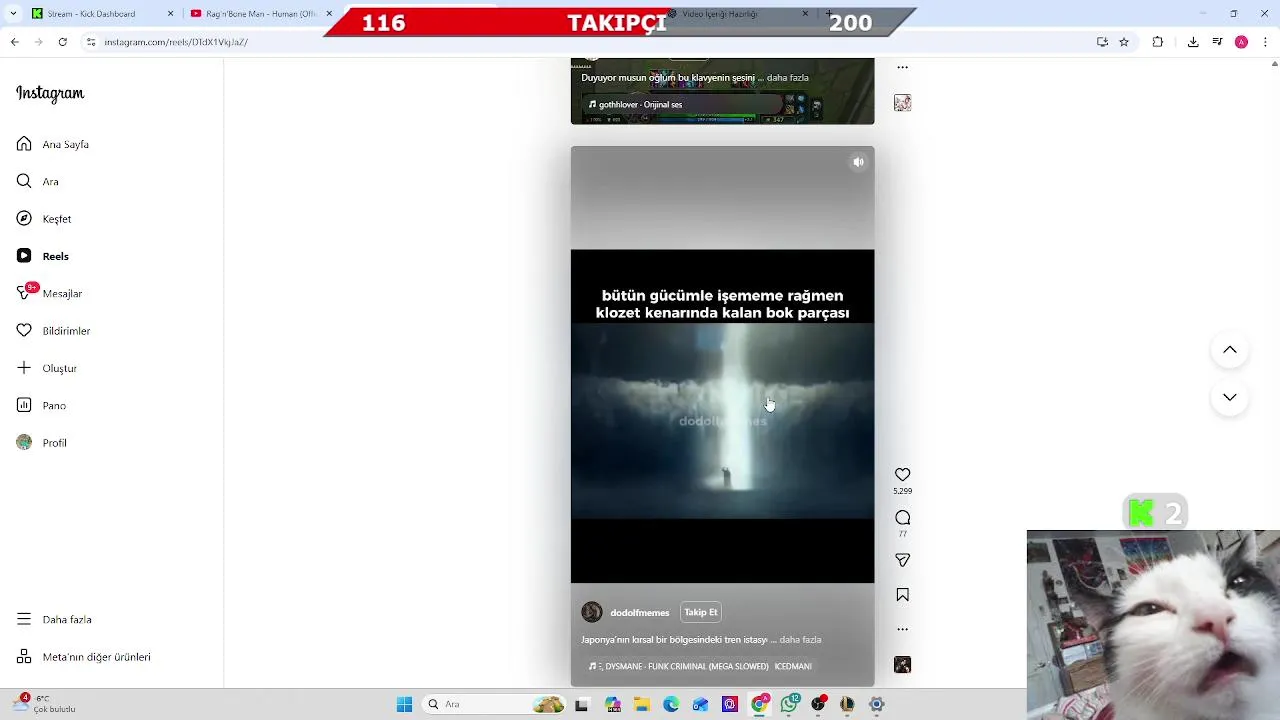
Task: Bookmark this page with star icon
Action: (x=1124, y=42)
